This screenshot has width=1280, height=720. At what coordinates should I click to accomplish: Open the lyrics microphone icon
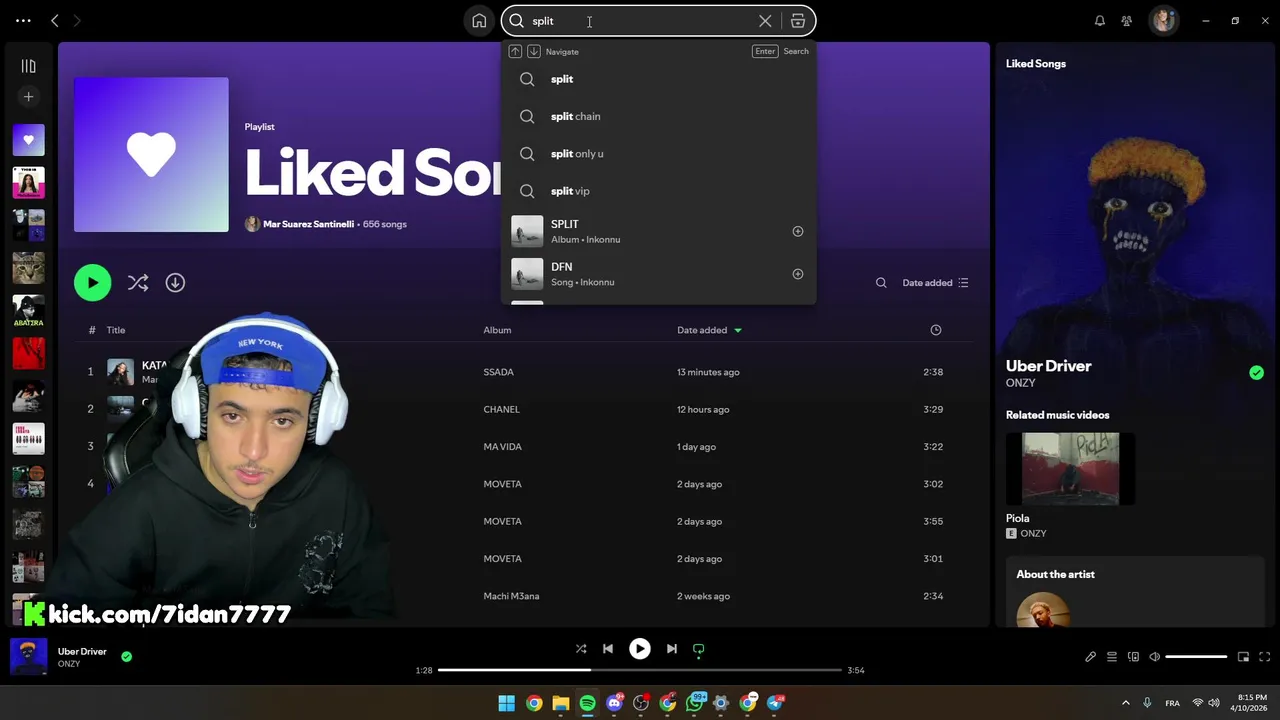[x=1090, y=657]
